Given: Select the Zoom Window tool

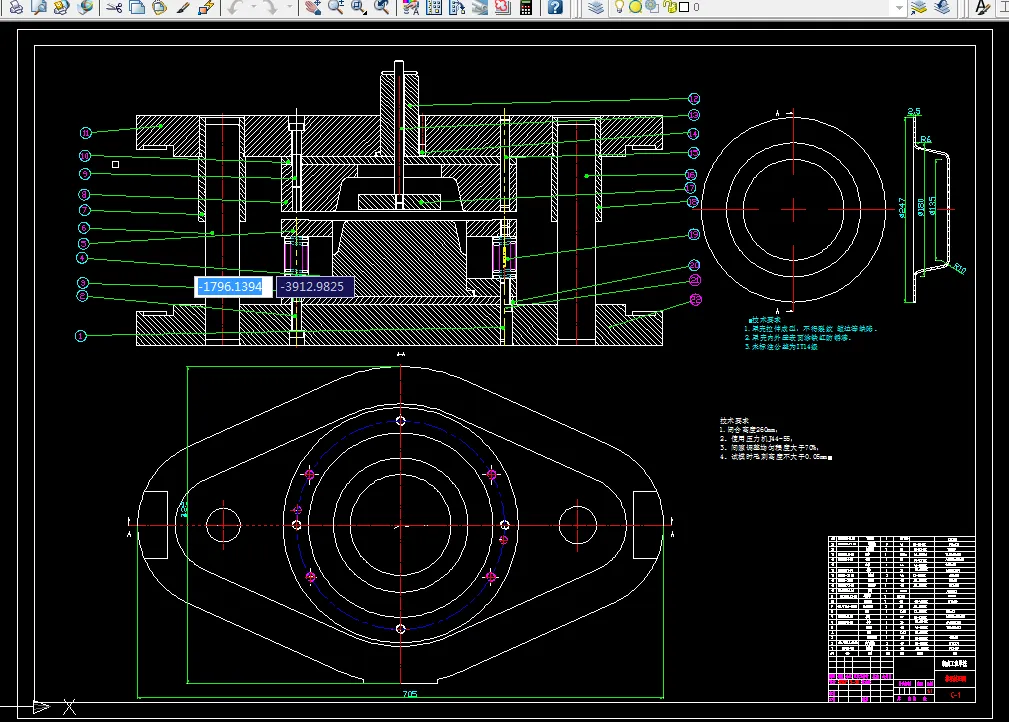Looking at the screenshot, I should point(358,7).
